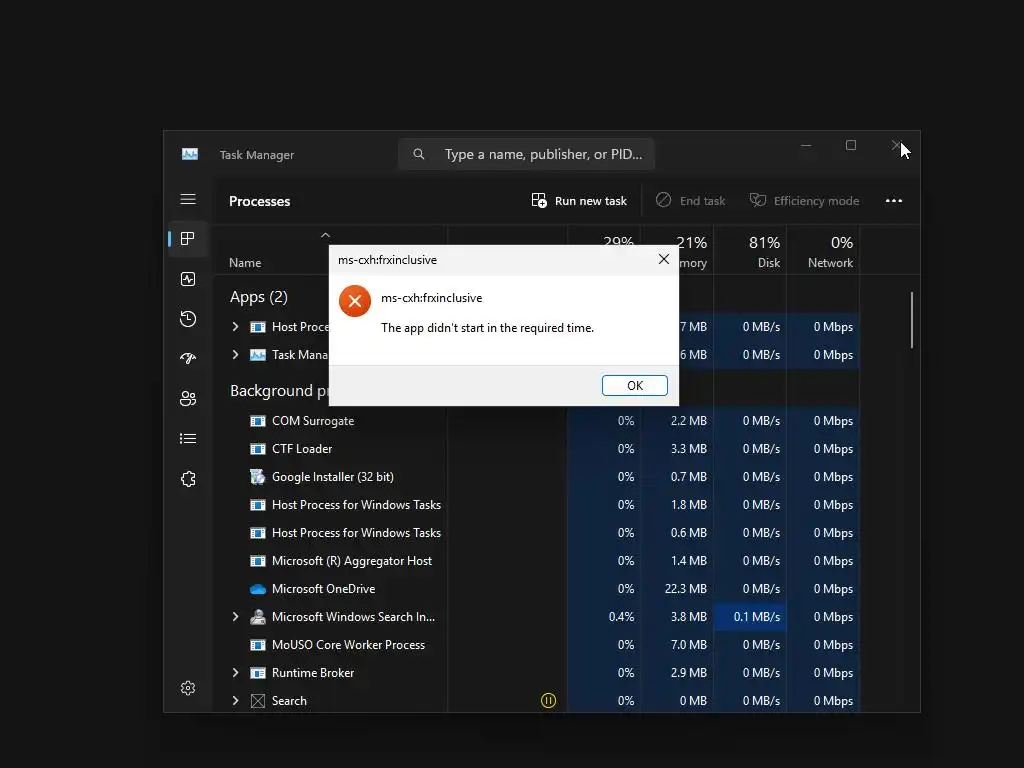Image resolution: width=1024 pixels, height=768 pixels.
Task: Open the Users page in sidebar
Action: coord(188,398)
